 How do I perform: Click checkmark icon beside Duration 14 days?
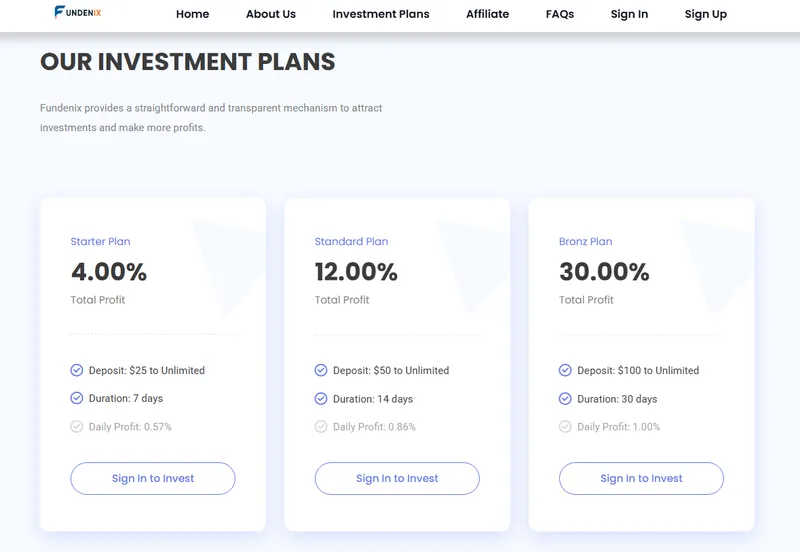[x=321, y=398]
